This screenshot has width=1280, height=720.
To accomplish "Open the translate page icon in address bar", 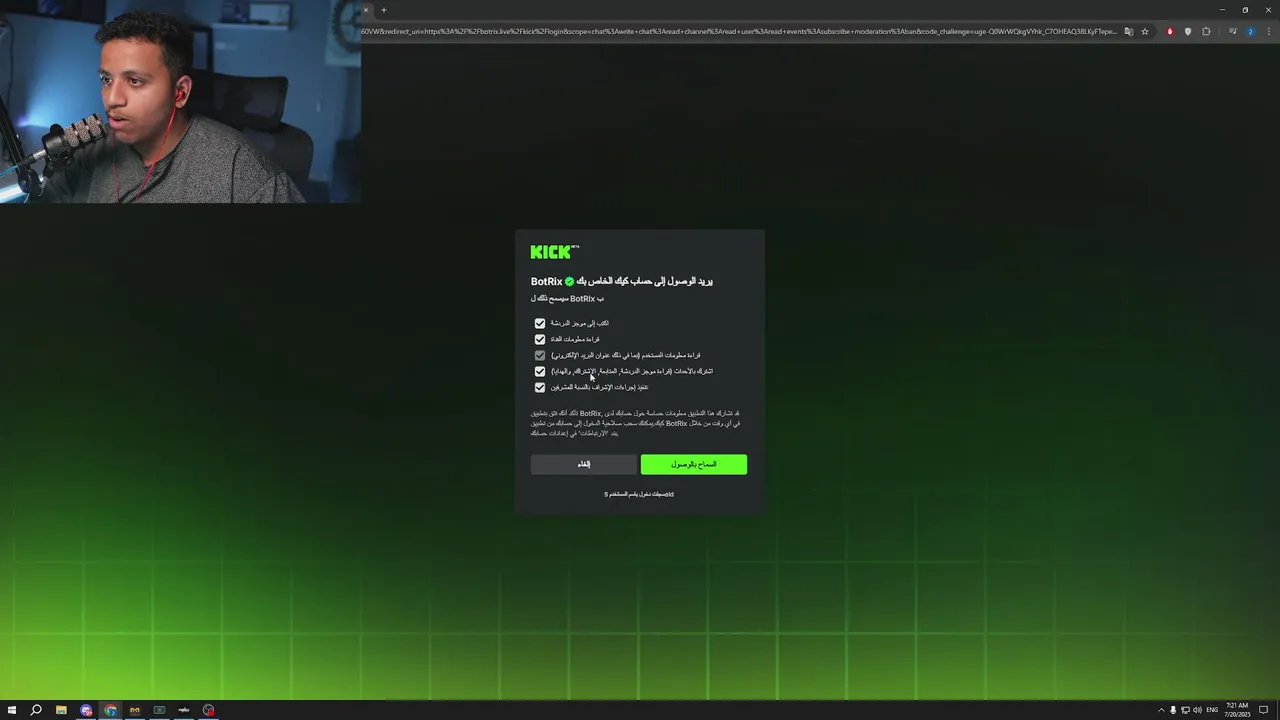I will (x=1129, y=31).
